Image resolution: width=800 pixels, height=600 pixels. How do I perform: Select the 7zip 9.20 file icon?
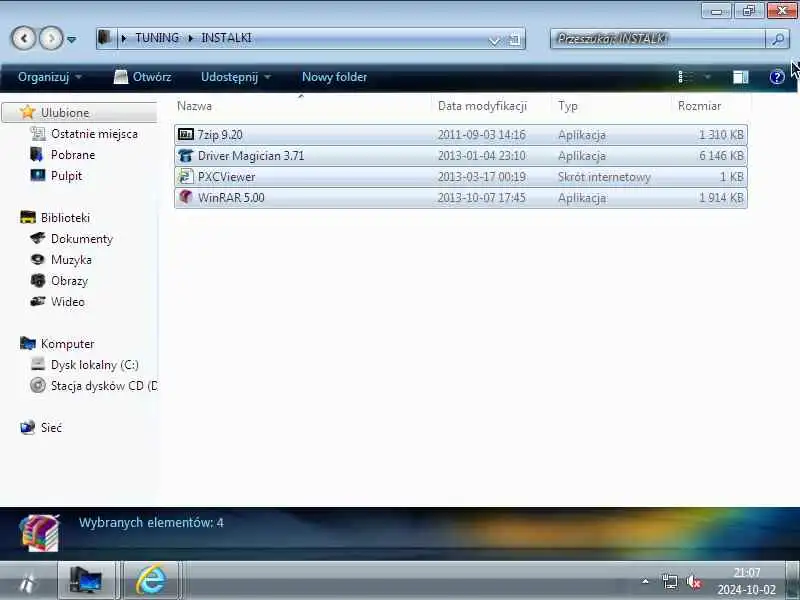point(185,134)
